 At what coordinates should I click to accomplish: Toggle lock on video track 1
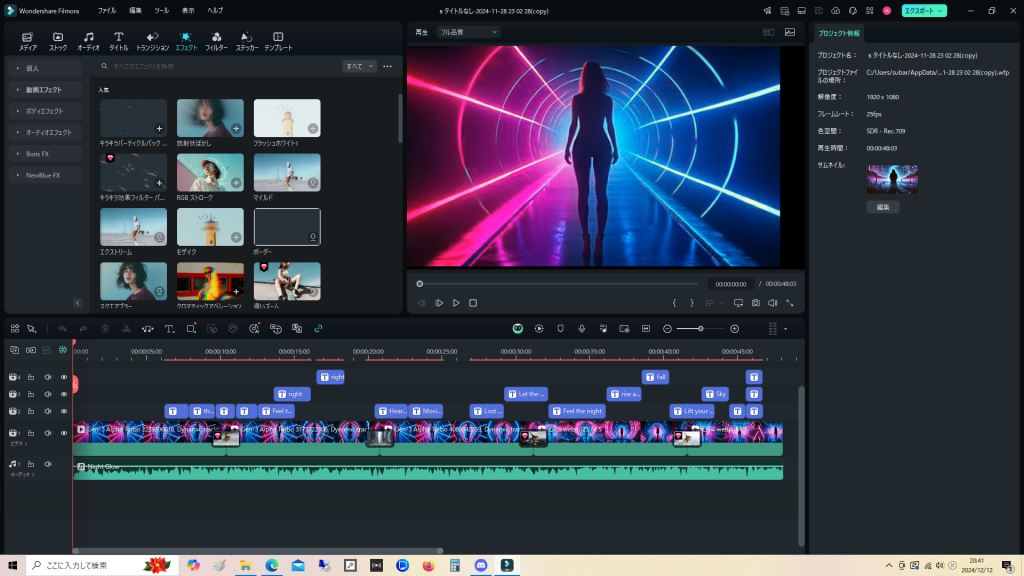[x=31, y=433]
